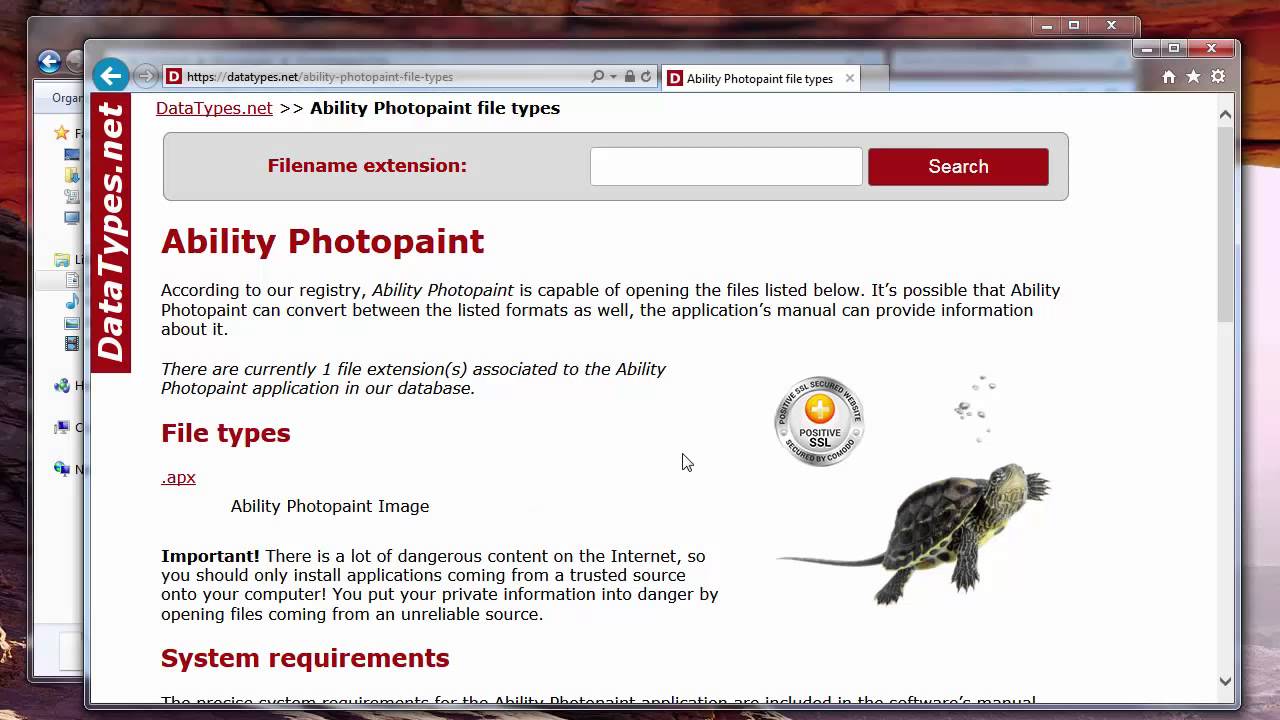Click the vertical scrollbar thumb
The height and width of the screenshot is (720, 1280).
[x=1226, y=224]
